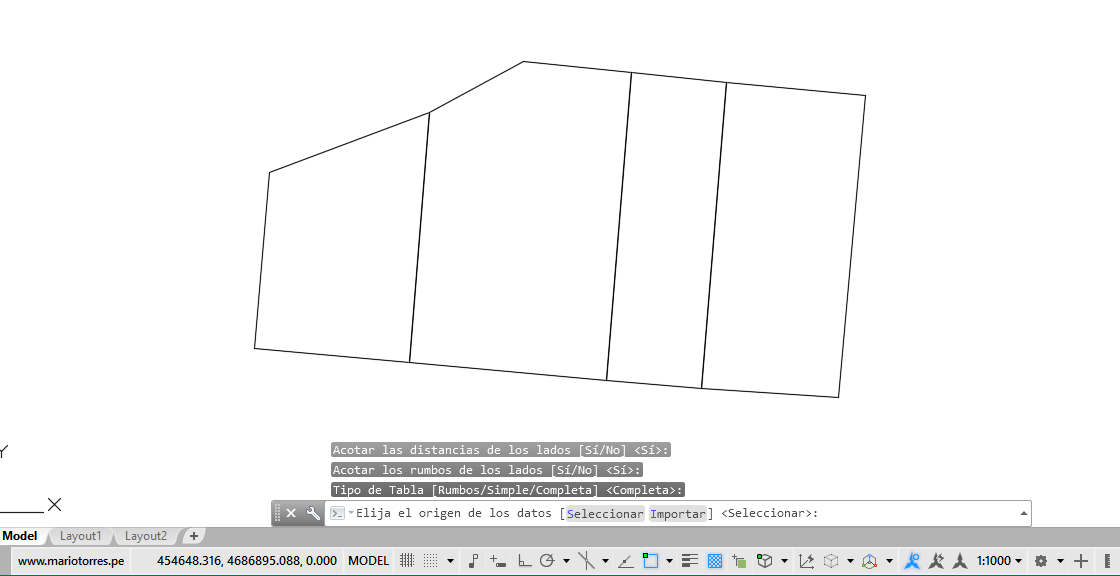Screen dimensions: 1120x576
Task: Toggle ortho mode right-angle icon
Action: pos(524,561)
